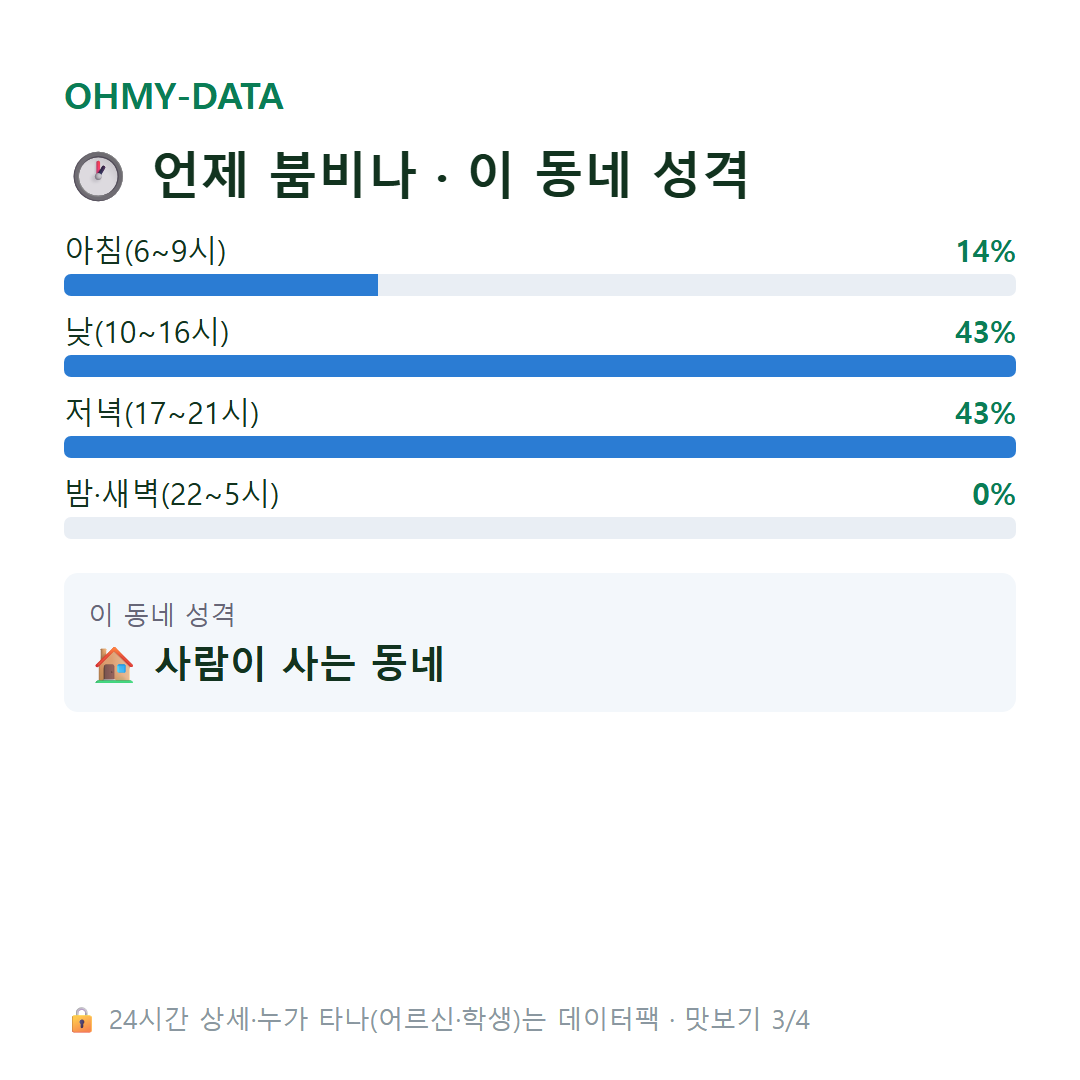Viewport: 1080px width, 1080px height.
Task: Click the 14% value for morning
Action: pyautogui.click(x=986, y=251)
